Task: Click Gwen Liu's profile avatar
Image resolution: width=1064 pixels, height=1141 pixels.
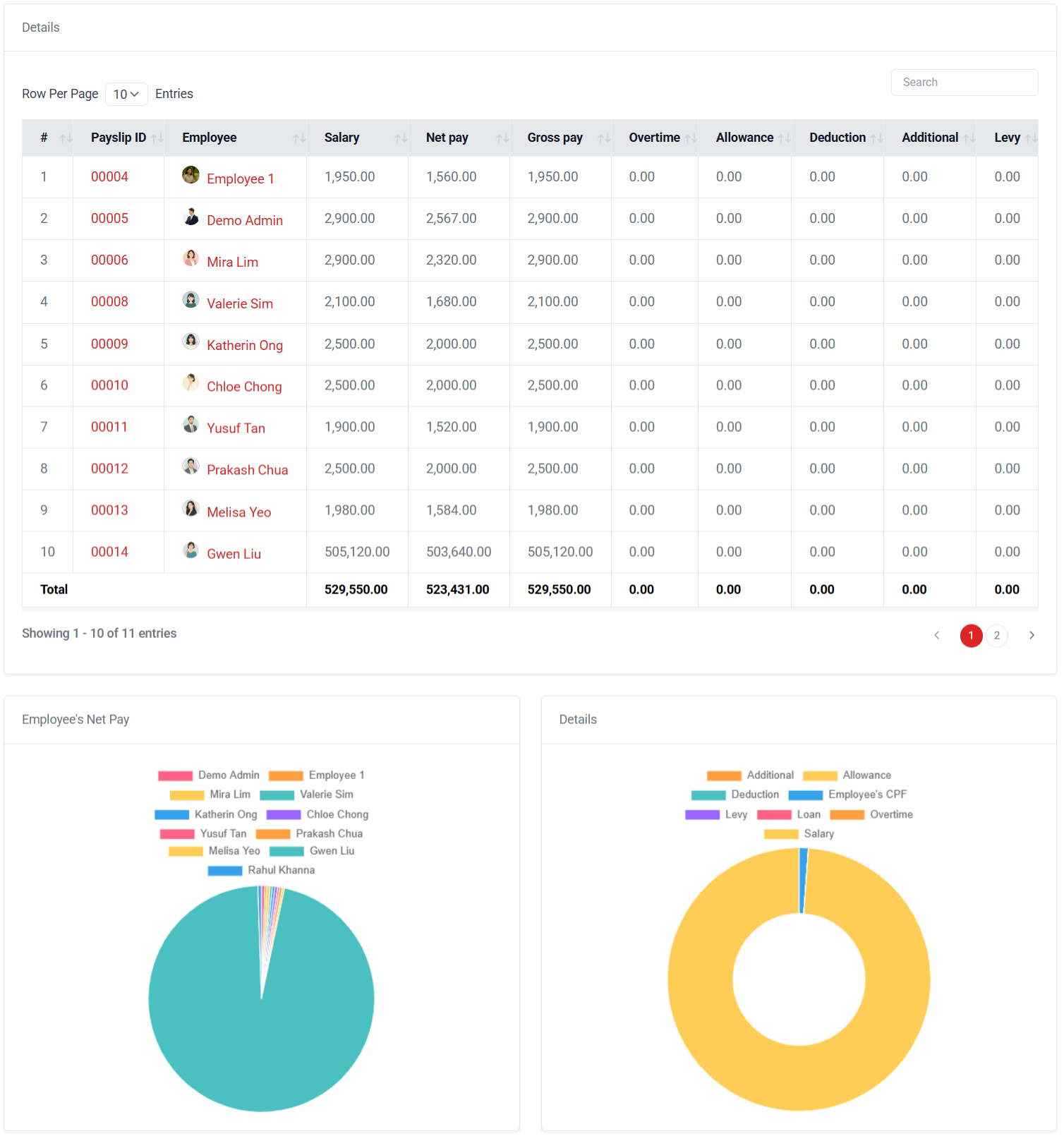Action: pos(191,550)
